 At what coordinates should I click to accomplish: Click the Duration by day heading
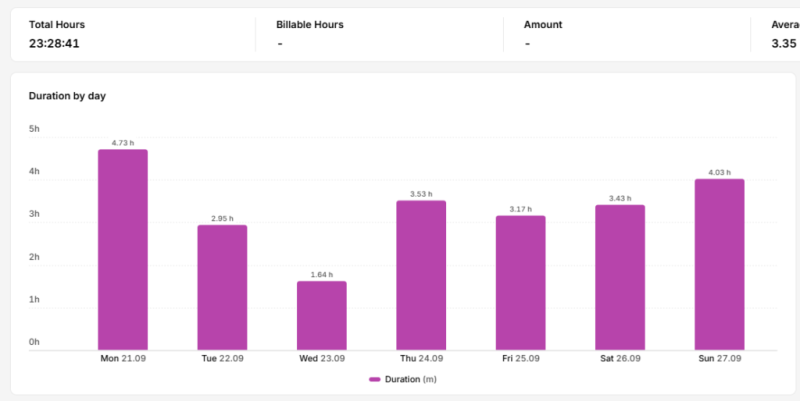click(67, 96)
